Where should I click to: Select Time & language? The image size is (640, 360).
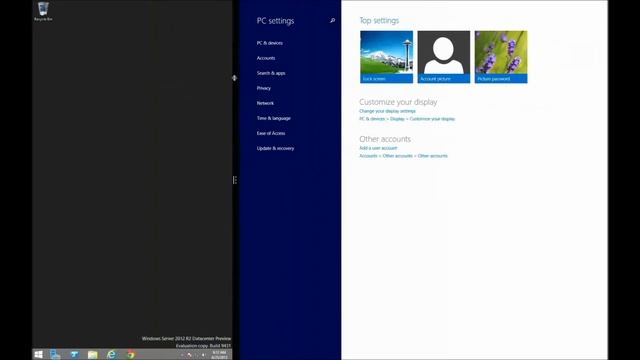pyautogui.click(x=273, y=118)
